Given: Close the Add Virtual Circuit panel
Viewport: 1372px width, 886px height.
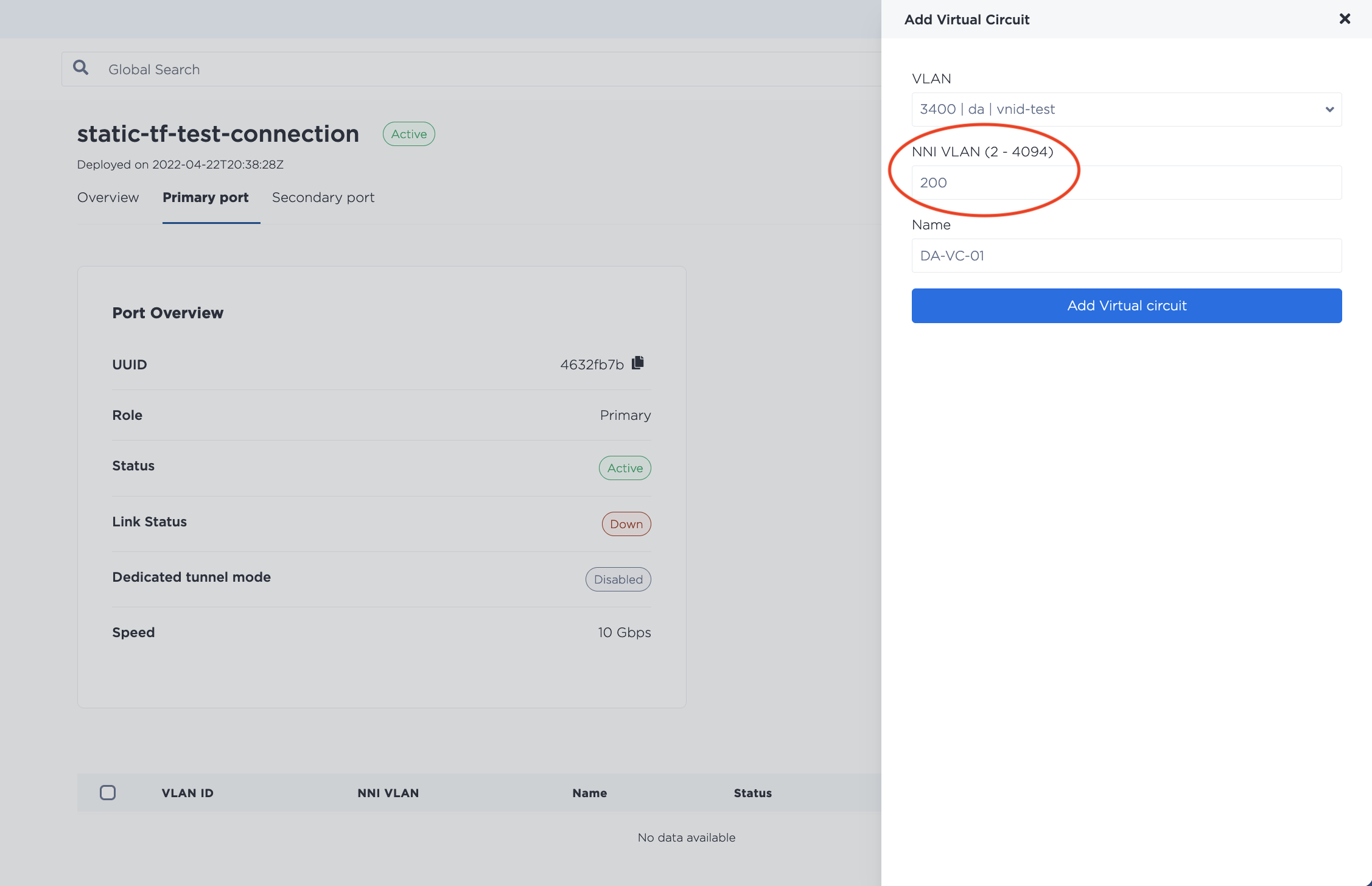Looking at the screenshot, I should 1345,19.
